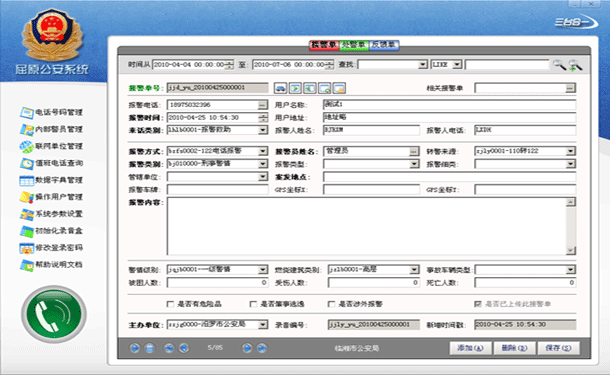Click the 受伤人数 input field
Image resolution: width=610 pixels, height=375 pixels.
[373, 282]
